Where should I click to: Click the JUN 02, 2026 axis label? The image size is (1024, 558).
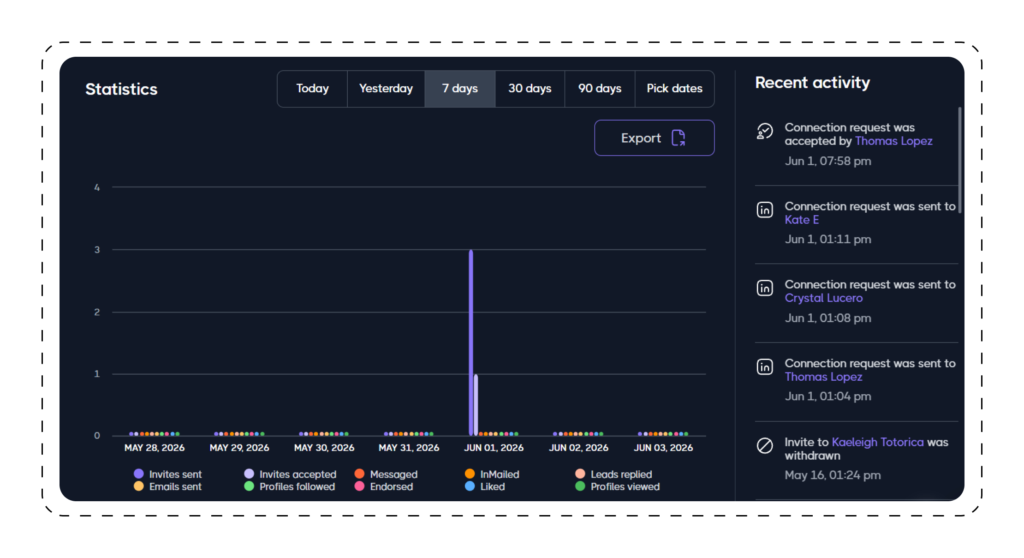(x=579, y=448)
